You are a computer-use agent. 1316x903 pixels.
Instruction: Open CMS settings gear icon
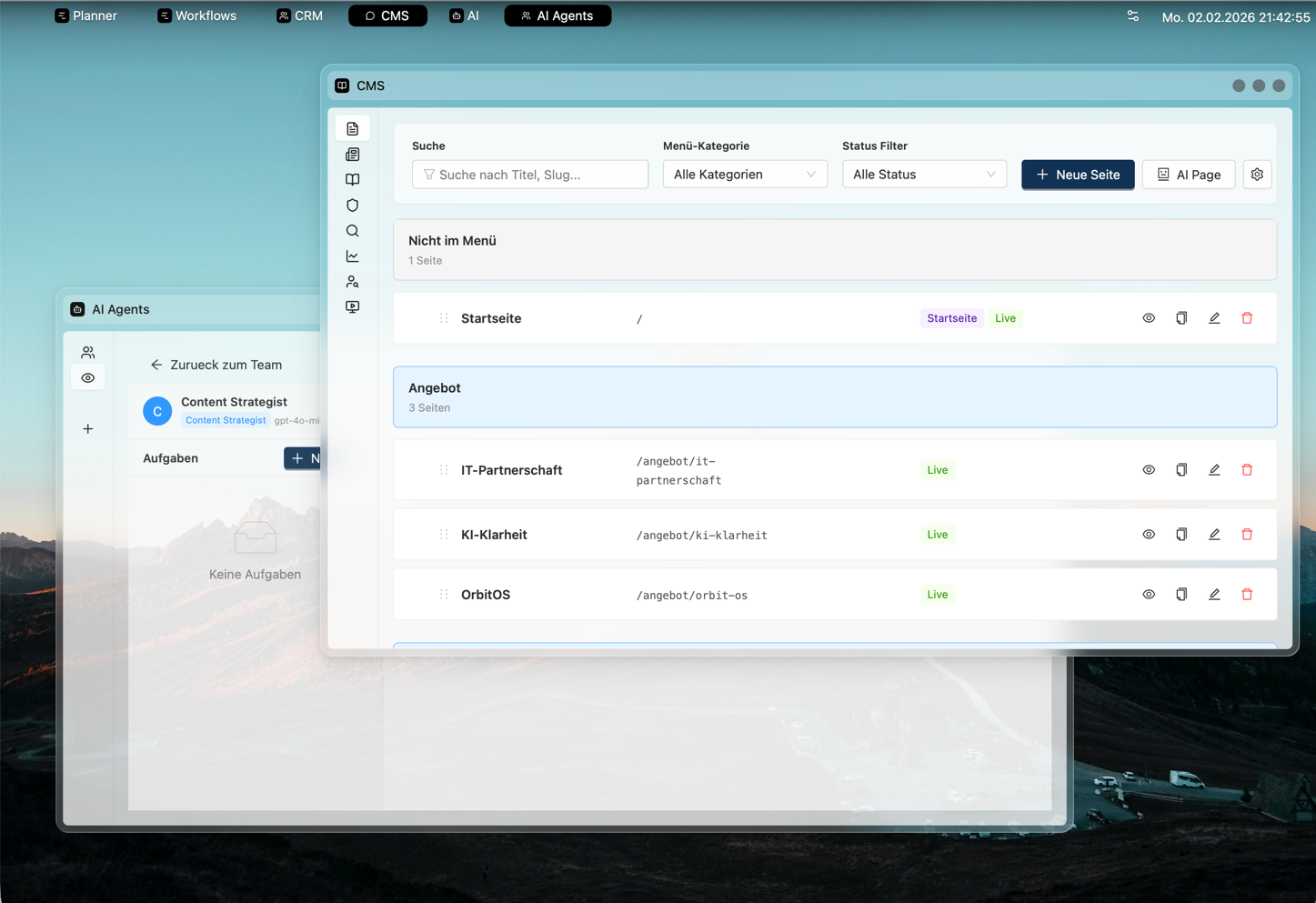tap(1257, 175)
